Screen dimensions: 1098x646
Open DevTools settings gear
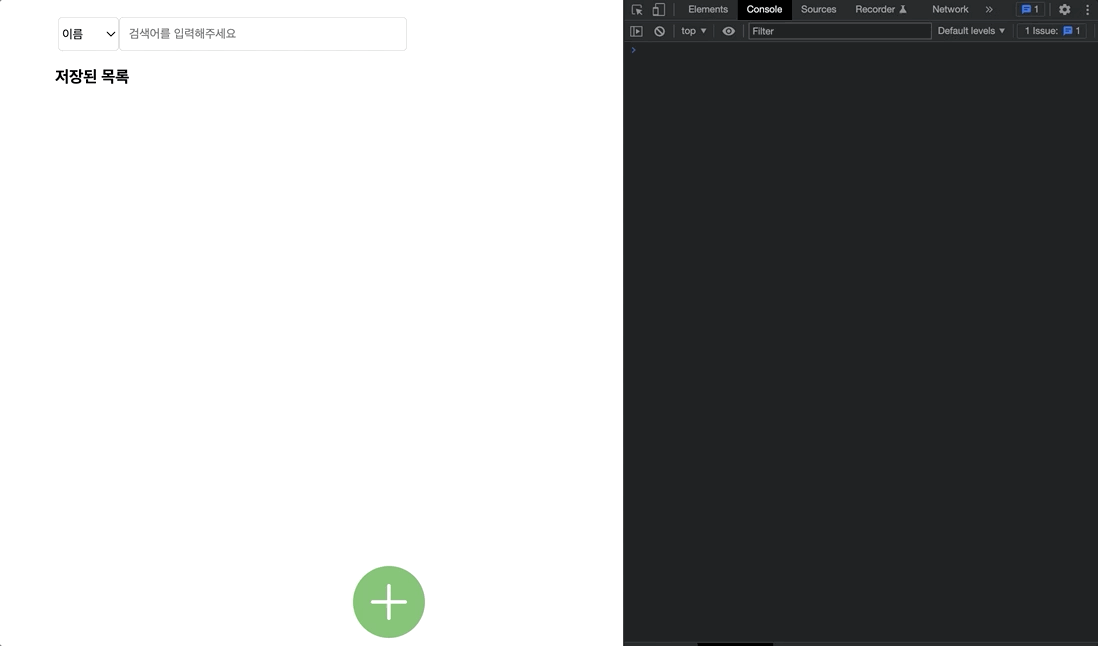point(1064,10)
